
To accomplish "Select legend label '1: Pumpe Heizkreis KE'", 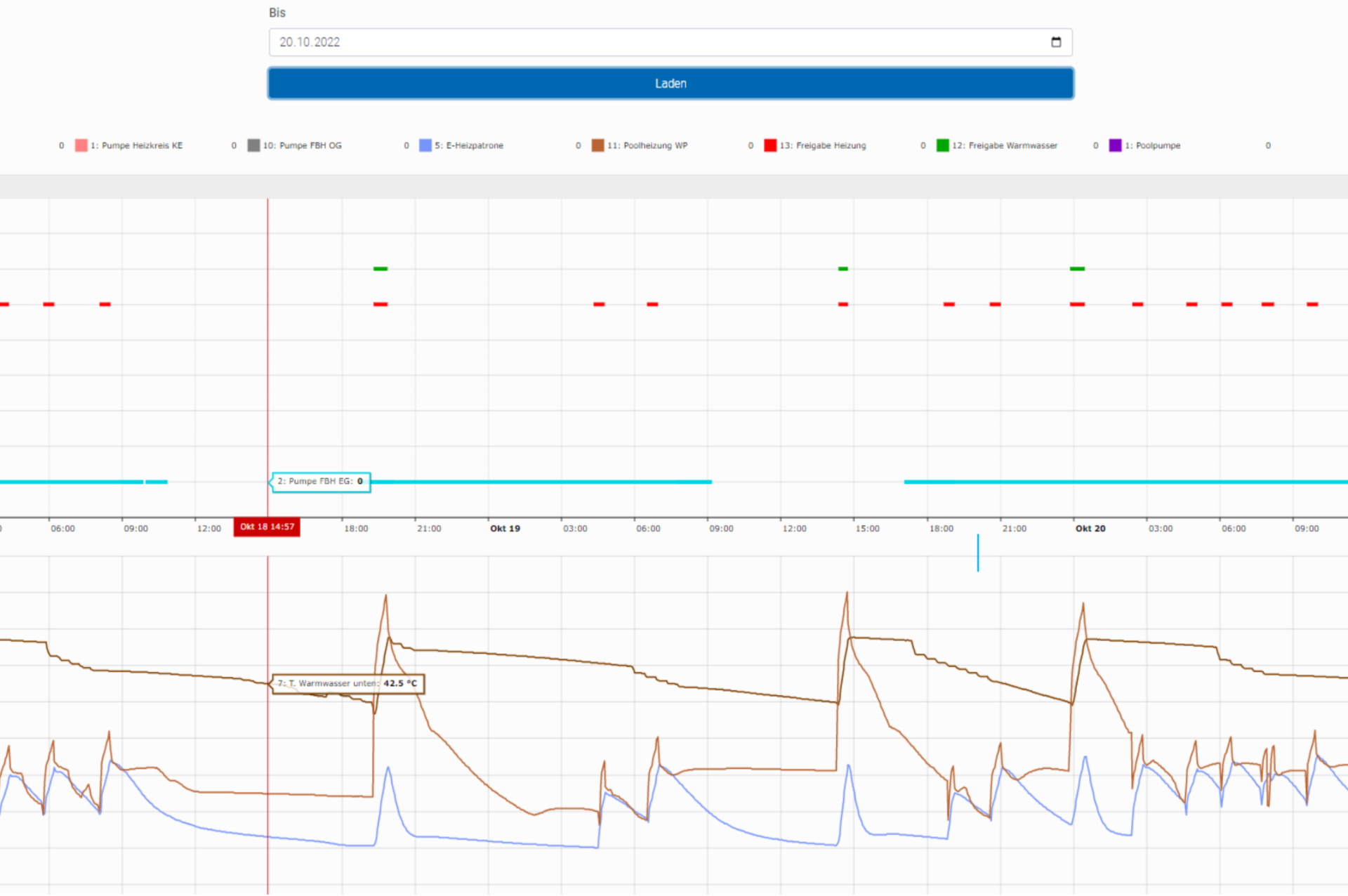I will 136,145.
